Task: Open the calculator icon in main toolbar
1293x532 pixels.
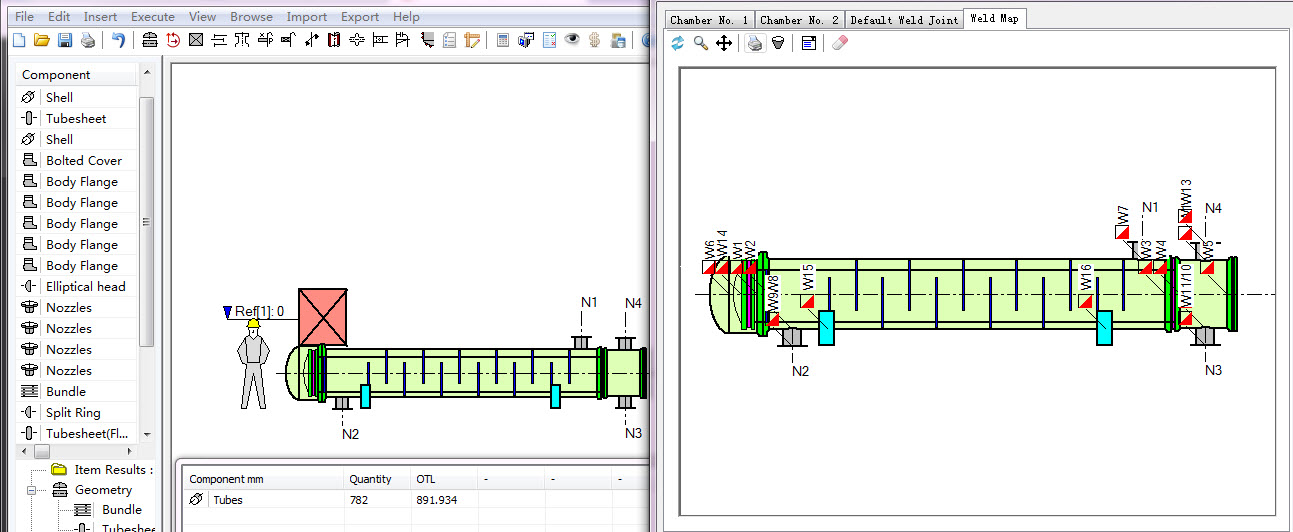Action: (x=503, y=40)
